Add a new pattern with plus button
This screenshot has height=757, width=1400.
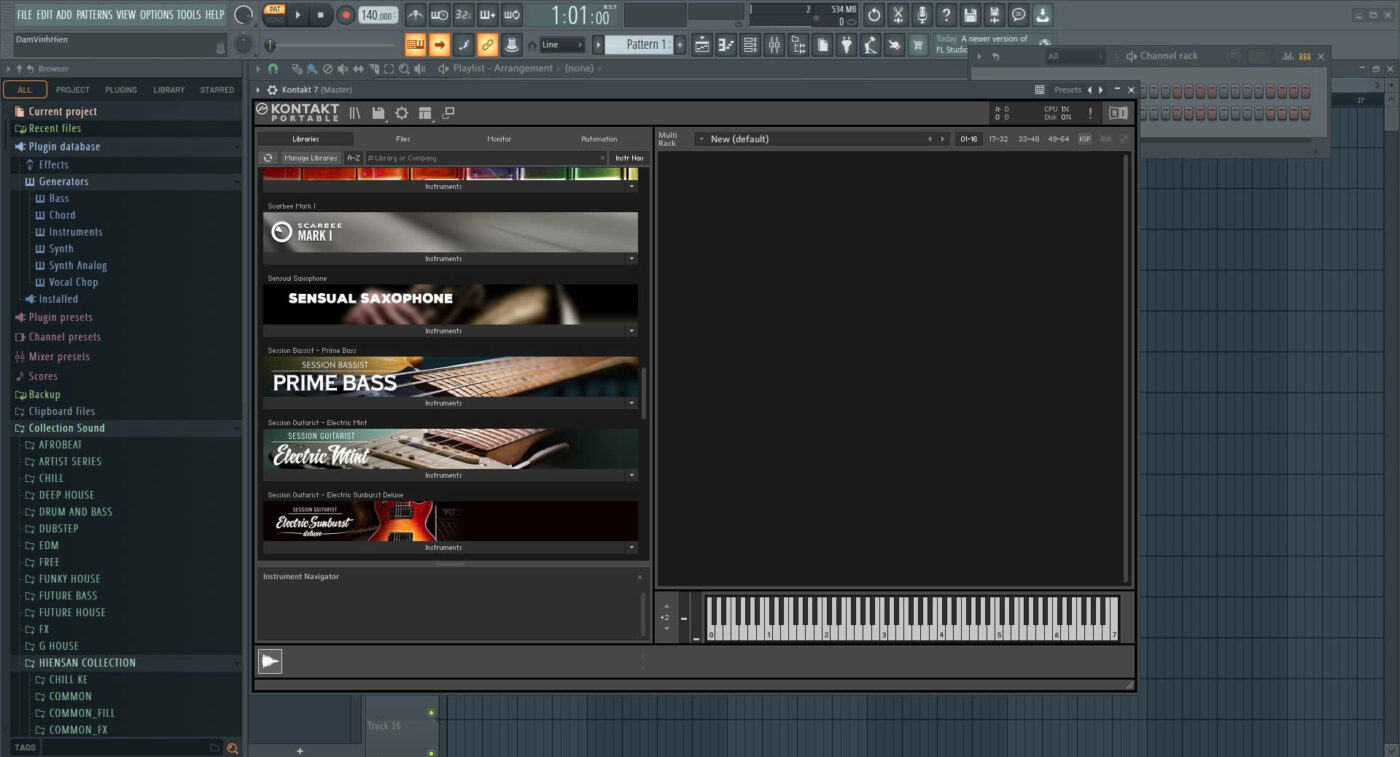click(x=680, y=45)
